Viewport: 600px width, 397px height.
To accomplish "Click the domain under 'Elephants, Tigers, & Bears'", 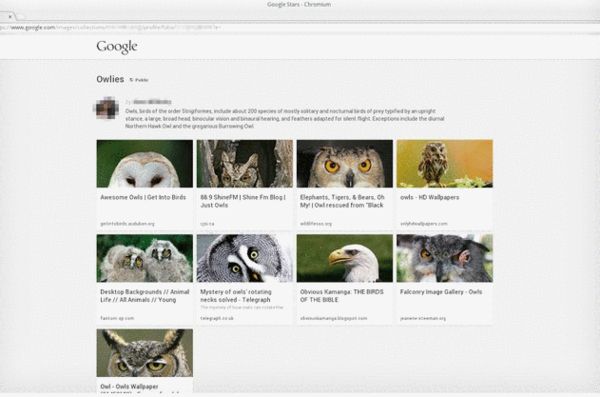I will pyautogui.click(x=316, y=224).
